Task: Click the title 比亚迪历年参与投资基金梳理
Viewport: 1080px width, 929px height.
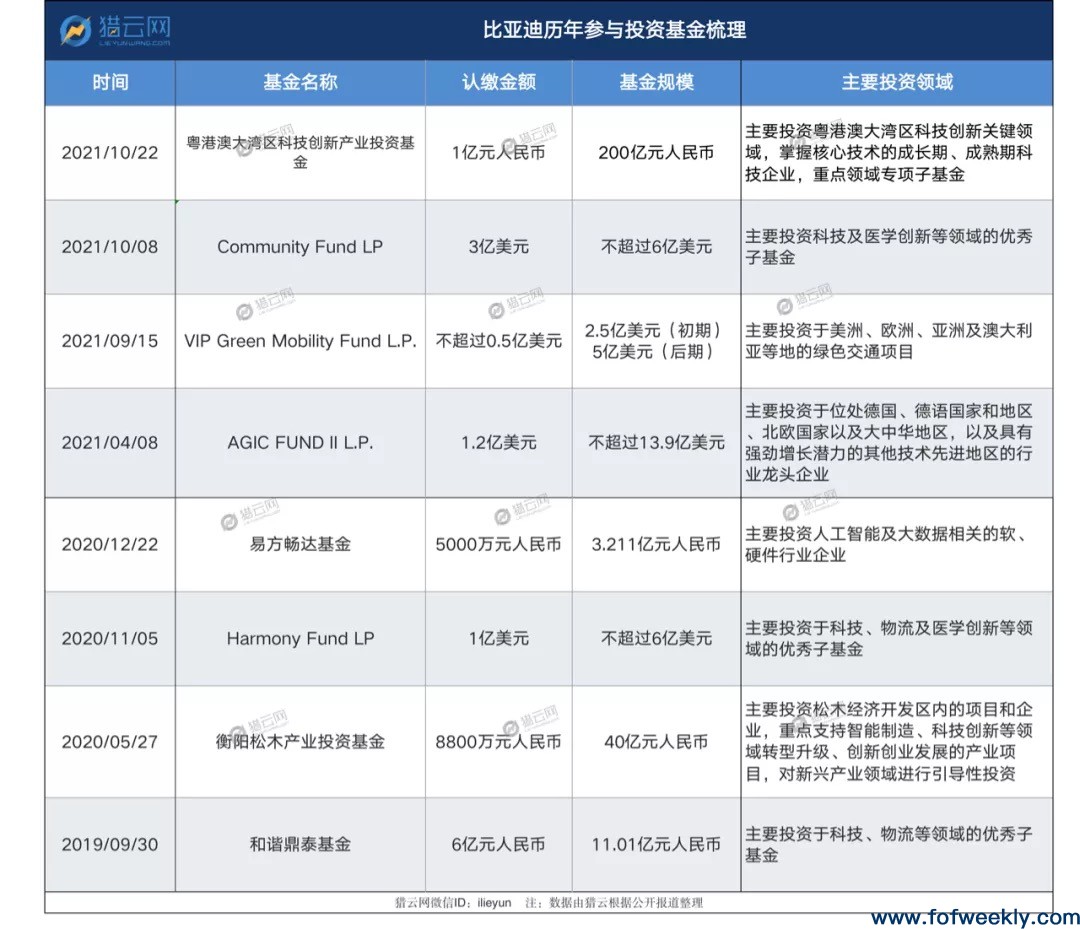Action: click(x=614, y=30)
